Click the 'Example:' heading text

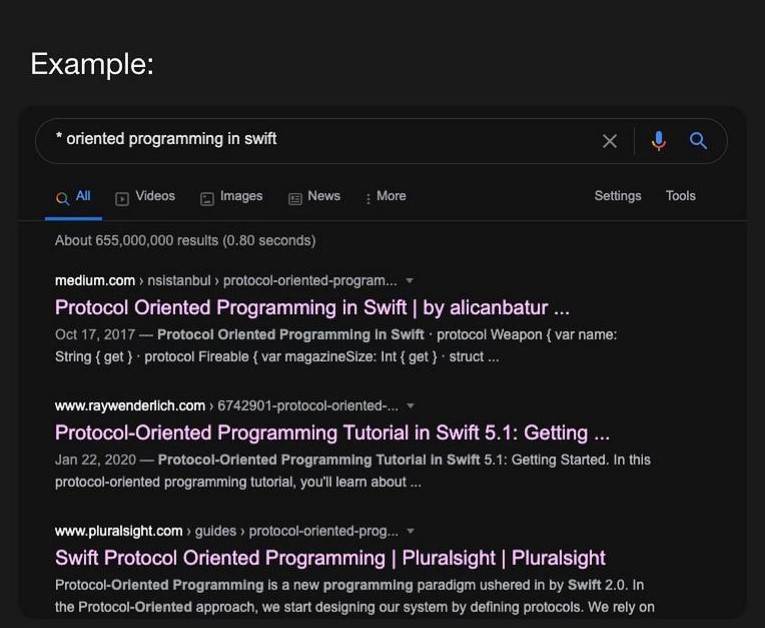(92, 64)
